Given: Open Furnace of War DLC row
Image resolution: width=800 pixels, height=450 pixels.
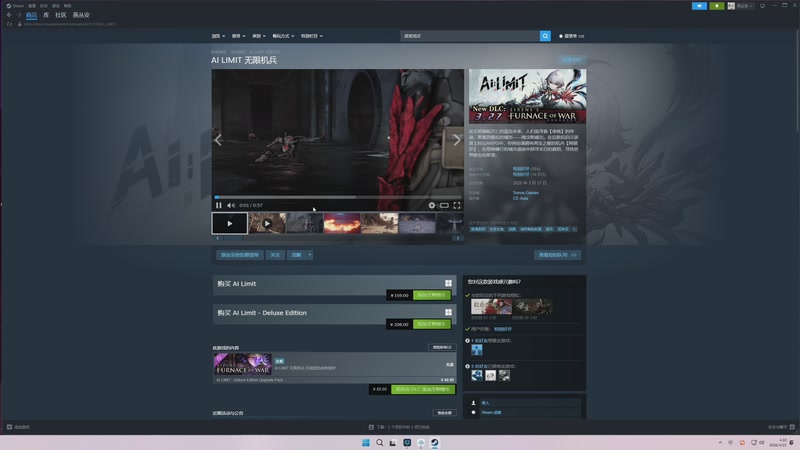Looking at the screenshot, I should pos(334,364).
